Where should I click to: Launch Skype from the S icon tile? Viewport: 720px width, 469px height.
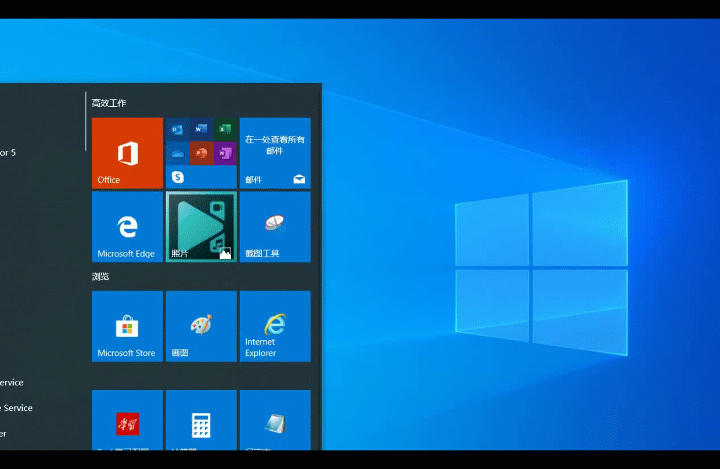pyautogui.click(x=178, y=177)
